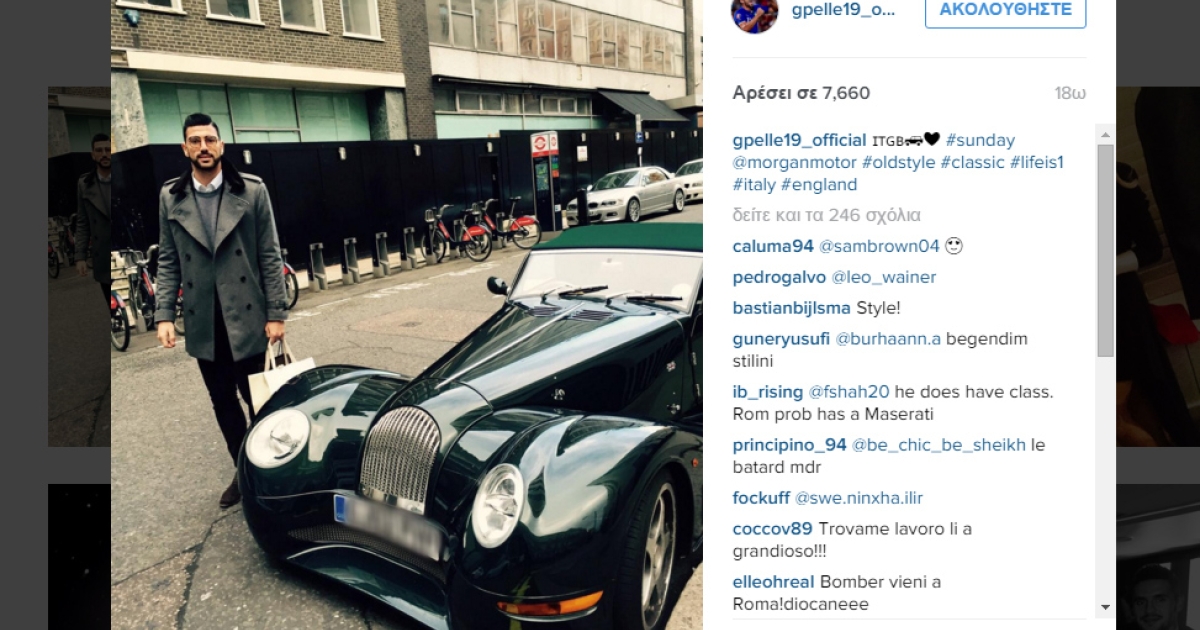Viewport: 1200px width, 630px height.
Task: Click the comments scrollbar thumb
Action: (1105, 250)
